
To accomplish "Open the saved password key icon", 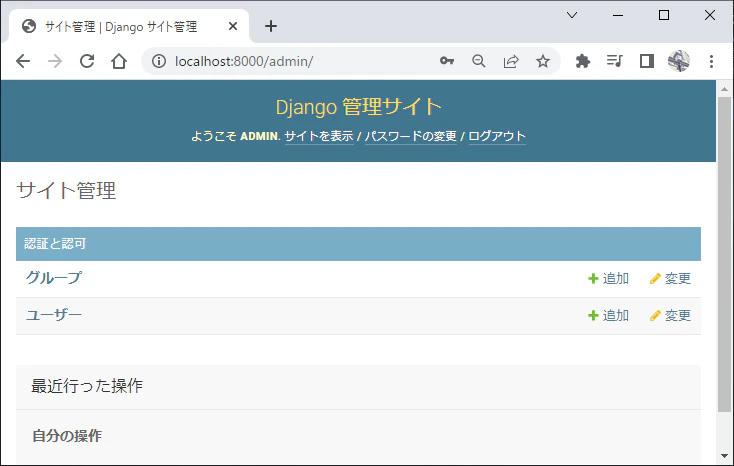I will tap(447, 61).
